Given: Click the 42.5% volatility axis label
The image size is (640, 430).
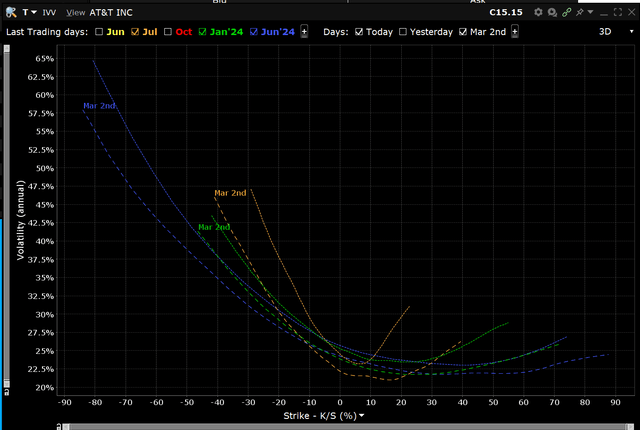Looking at the screenshot, I should [41, 223].
